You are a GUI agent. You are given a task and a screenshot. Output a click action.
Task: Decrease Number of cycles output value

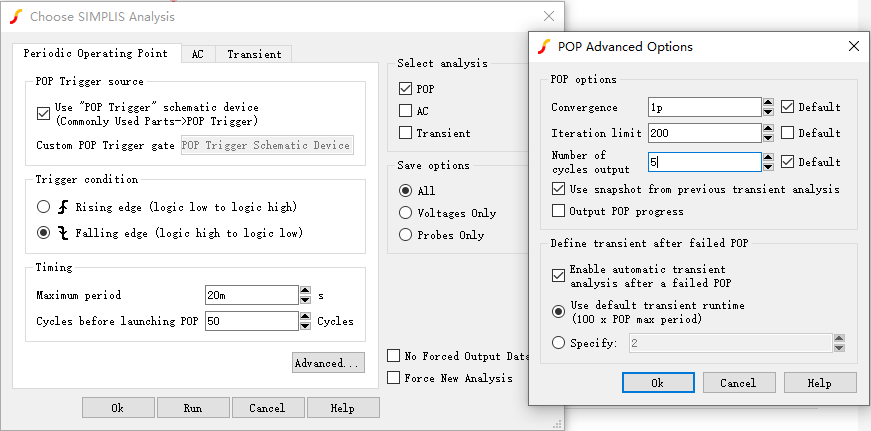(x=768, y=167)
